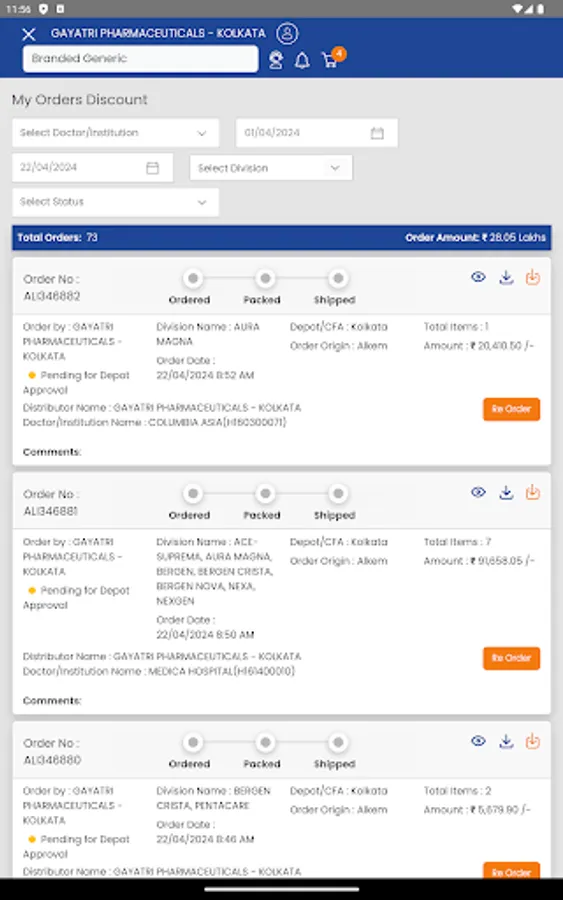Close the page with the X icon
Viewport: 563px width, 900px height.
pos(29,34)
